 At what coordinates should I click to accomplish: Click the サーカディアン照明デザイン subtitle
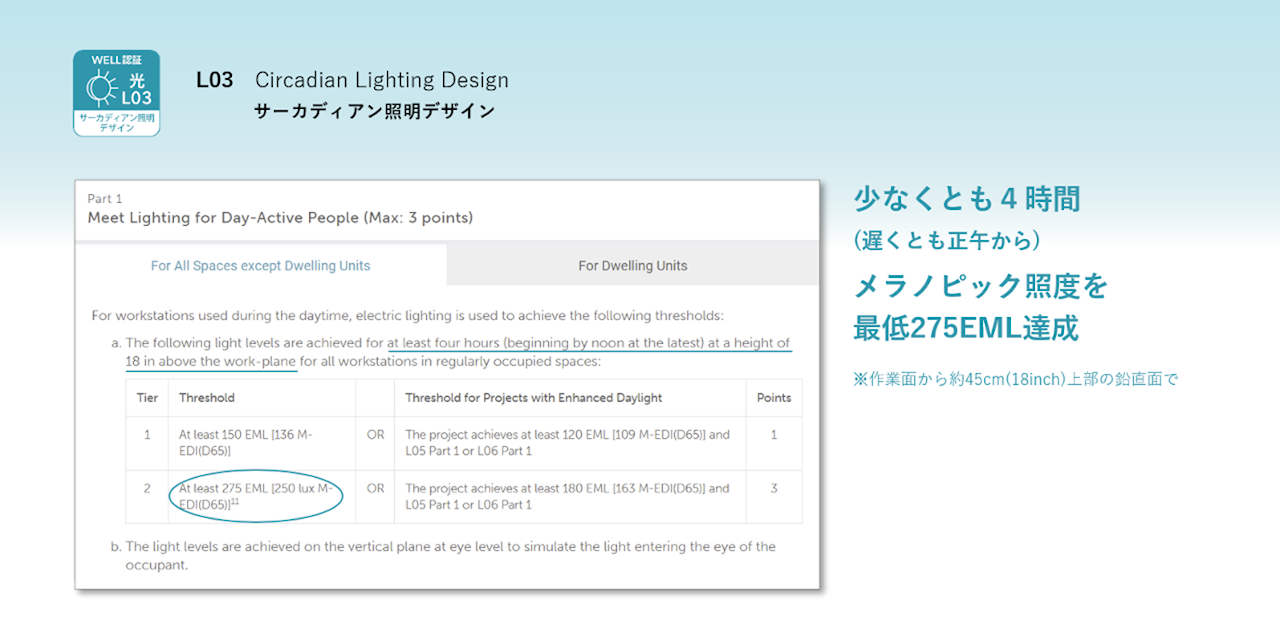375,111
